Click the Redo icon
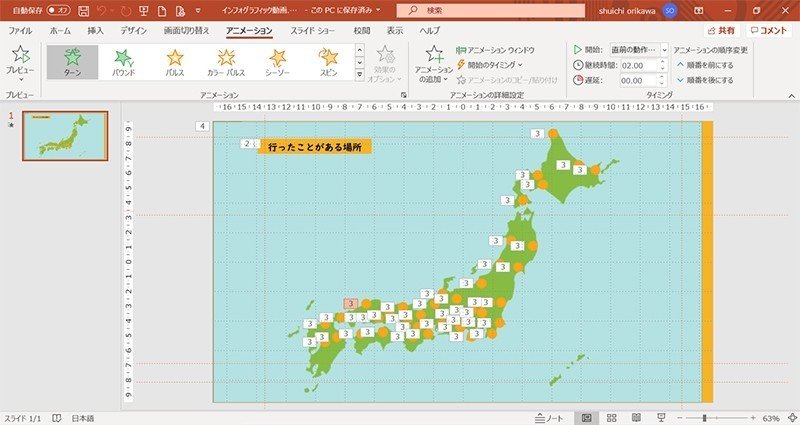The height and width of the screenshot is (425, 800). coord(126,10)
